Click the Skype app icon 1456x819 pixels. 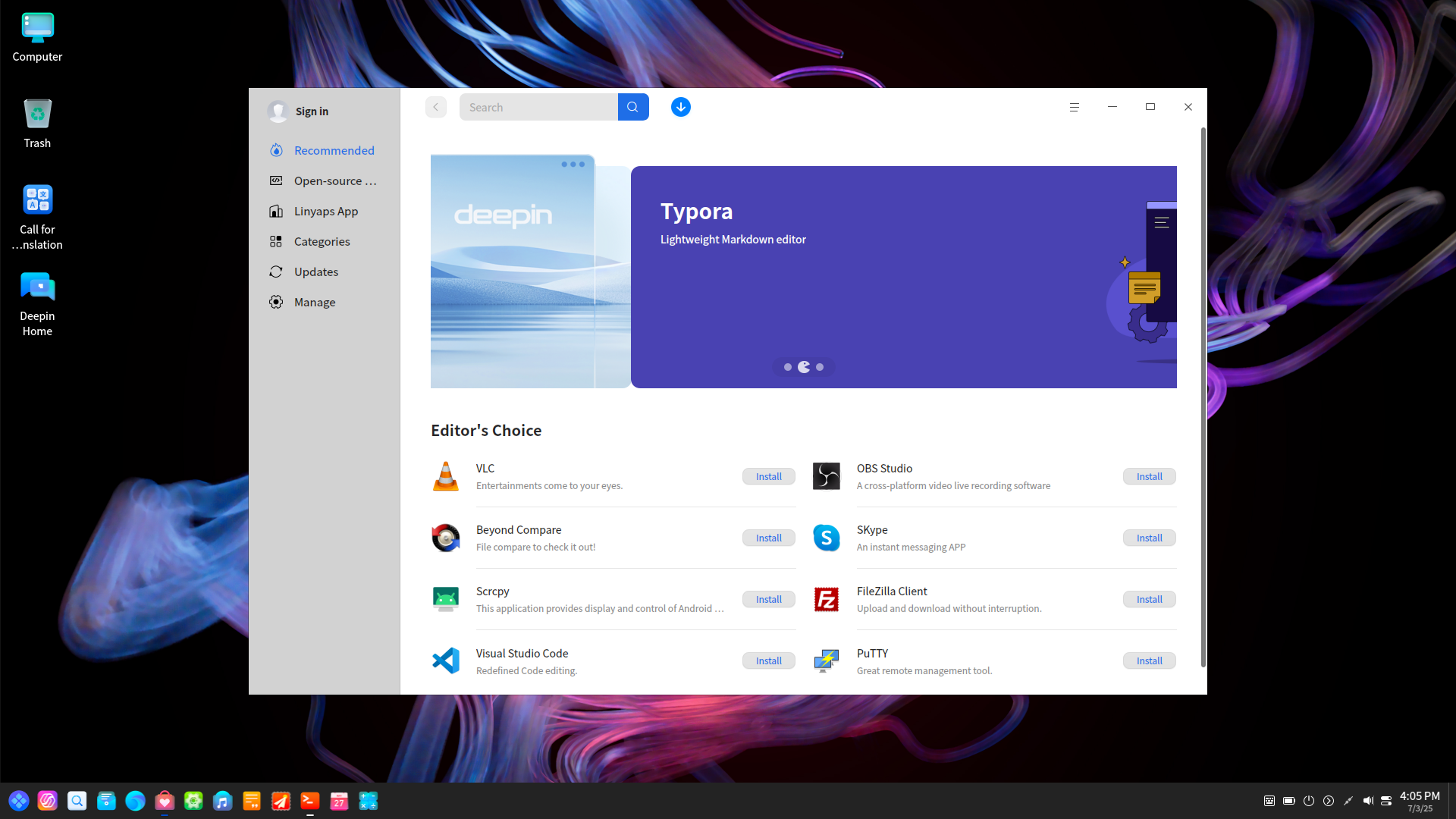coord(827,538)
